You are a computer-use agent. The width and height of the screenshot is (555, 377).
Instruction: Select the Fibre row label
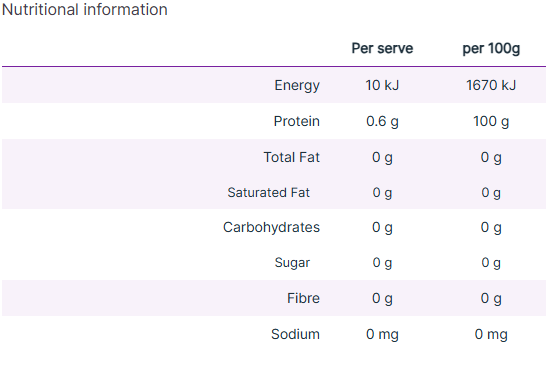[x=303, y=298]
